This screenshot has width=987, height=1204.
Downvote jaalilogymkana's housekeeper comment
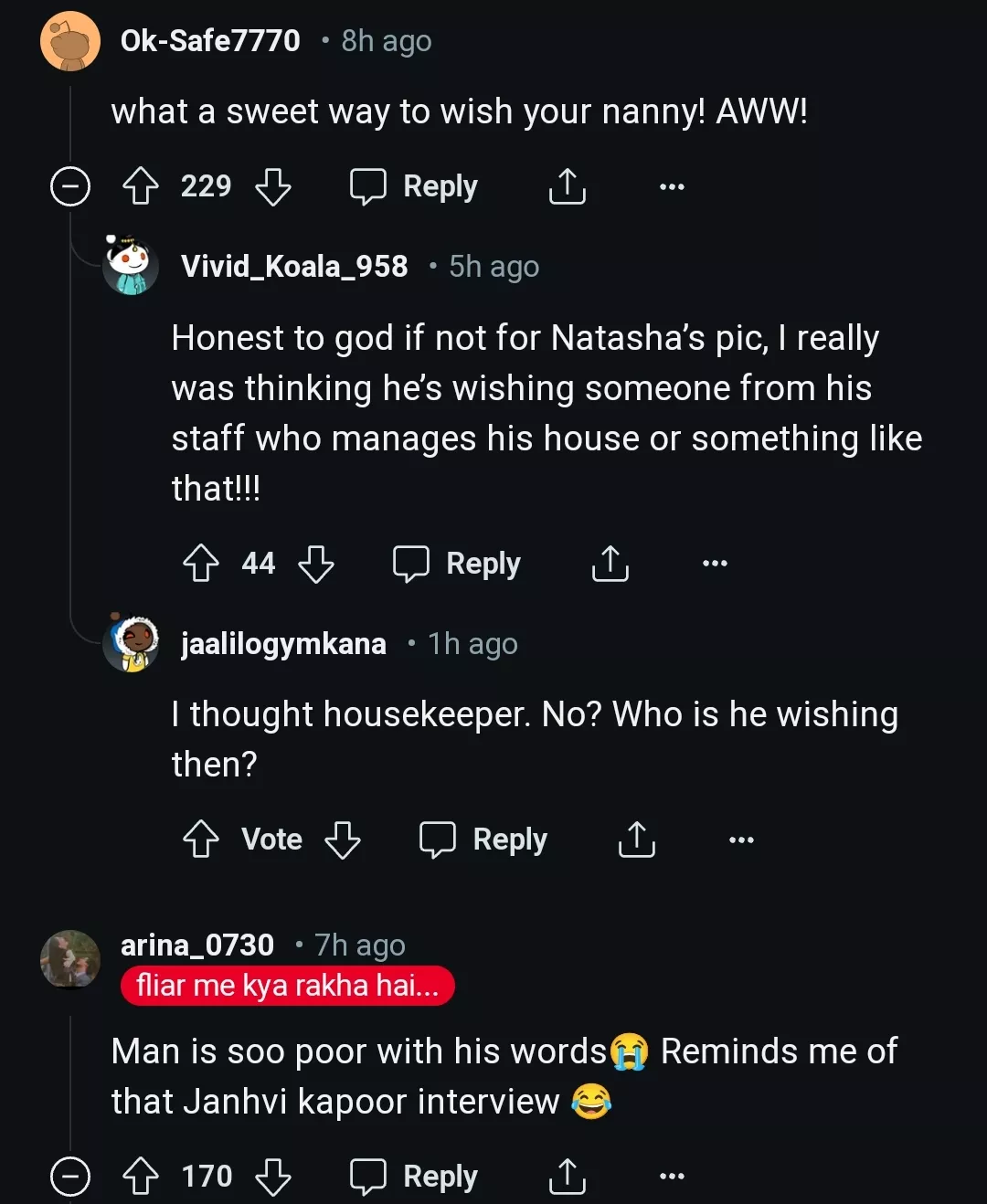(343, 840)
